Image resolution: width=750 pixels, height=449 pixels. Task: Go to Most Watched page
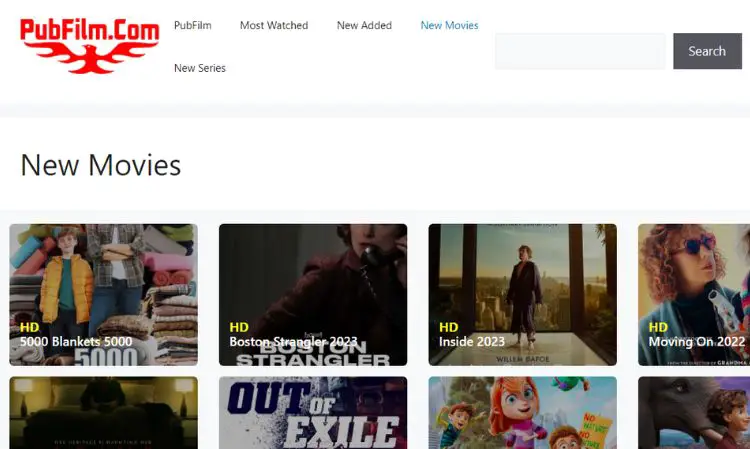click(x=274, y=25)
